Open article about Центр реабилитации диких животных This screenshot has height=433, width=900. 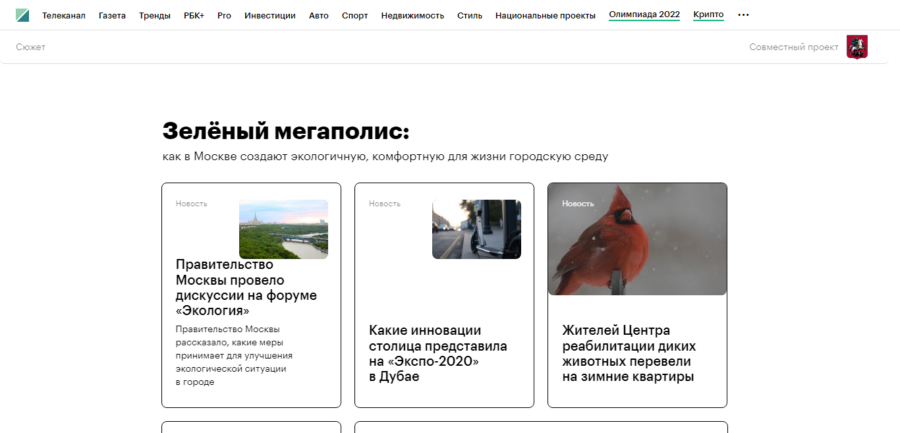coord(629,353)
